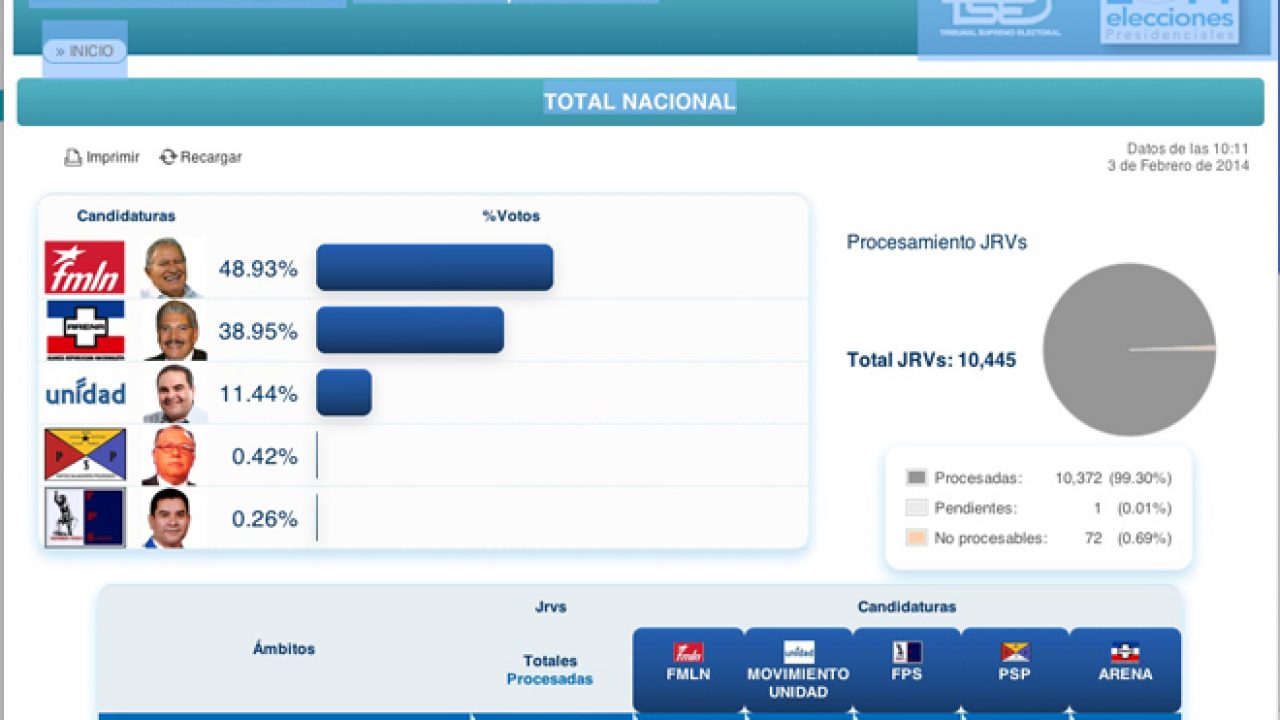This screenshot has width=1280, height=720.
Task: Select the Movimiento Unidad column header
Action: click(798, 668)
